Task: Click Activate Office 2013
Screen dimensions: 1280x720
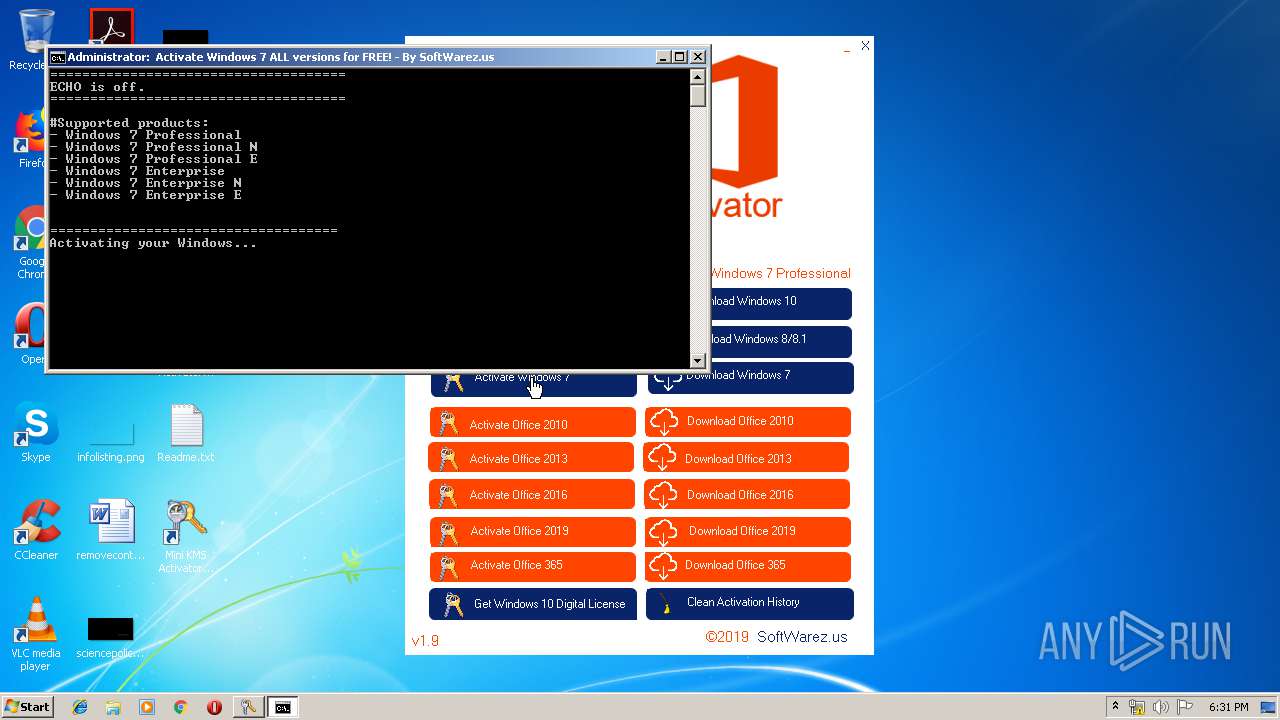Action: pyautogui.click(x=531, y=458)
